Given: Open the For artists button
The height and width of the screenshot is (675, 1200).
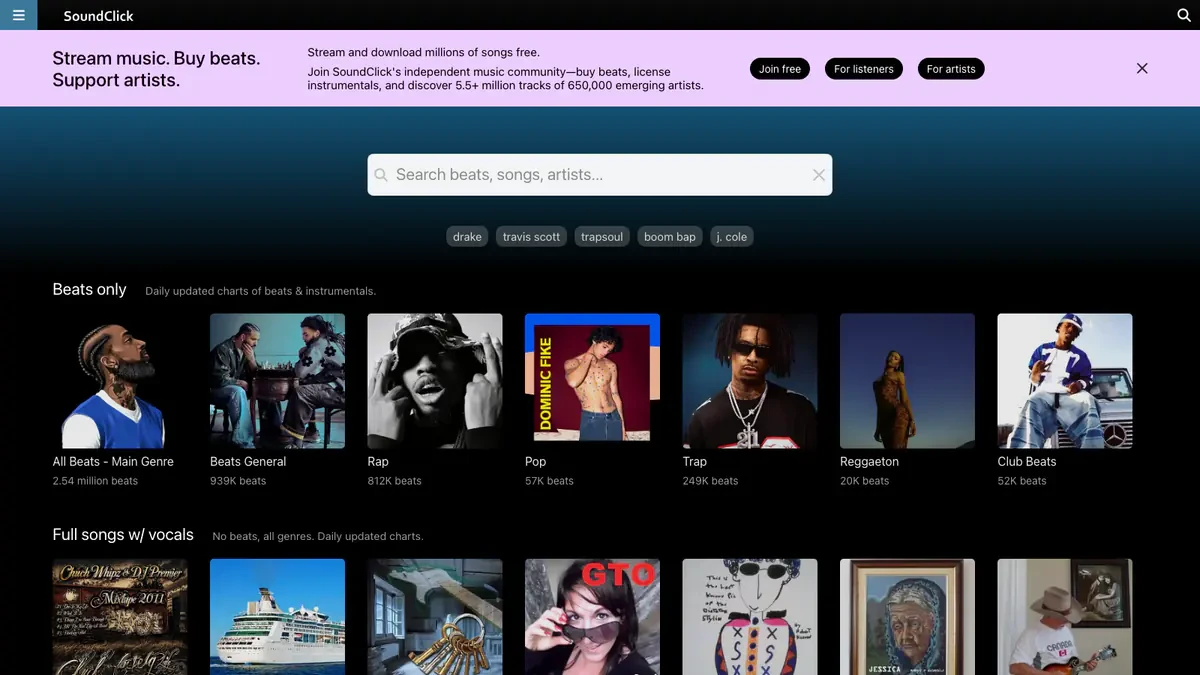Looking at the screenshot, I should (951, 69).
